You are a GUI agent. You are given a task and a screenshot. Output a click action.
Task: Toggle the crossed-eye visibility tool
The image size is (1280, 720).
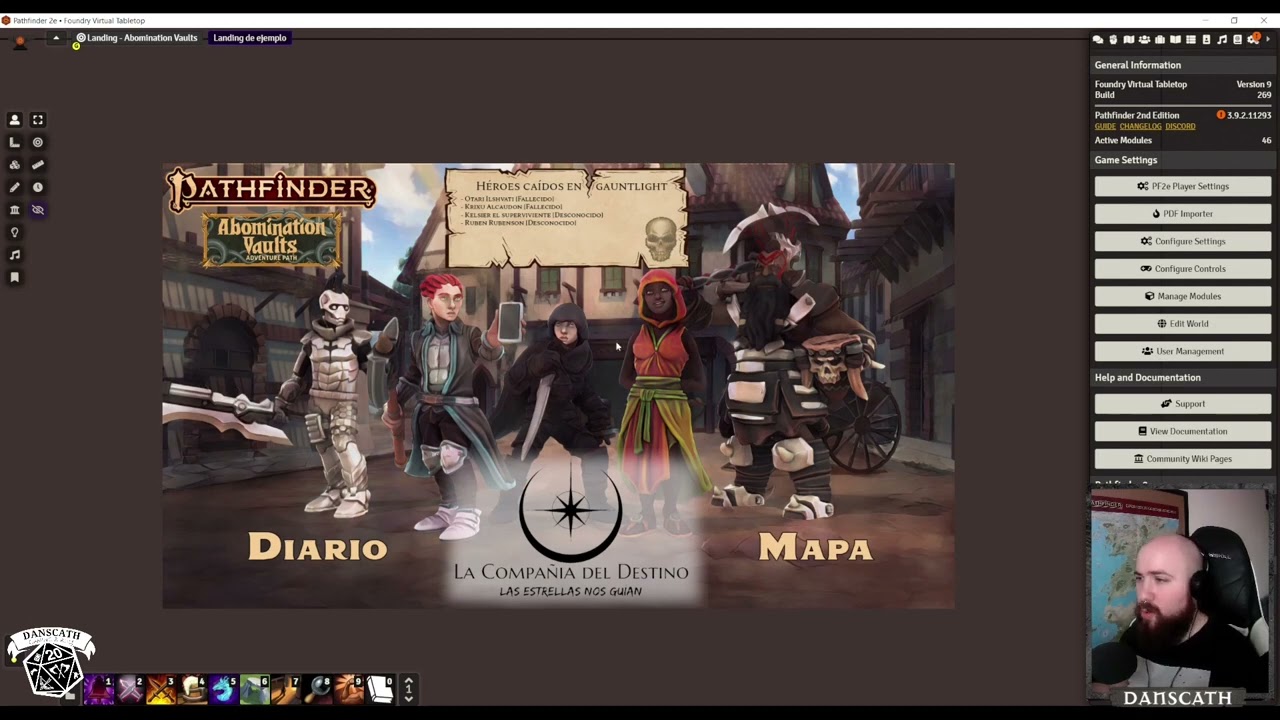[x=38, y=210]
